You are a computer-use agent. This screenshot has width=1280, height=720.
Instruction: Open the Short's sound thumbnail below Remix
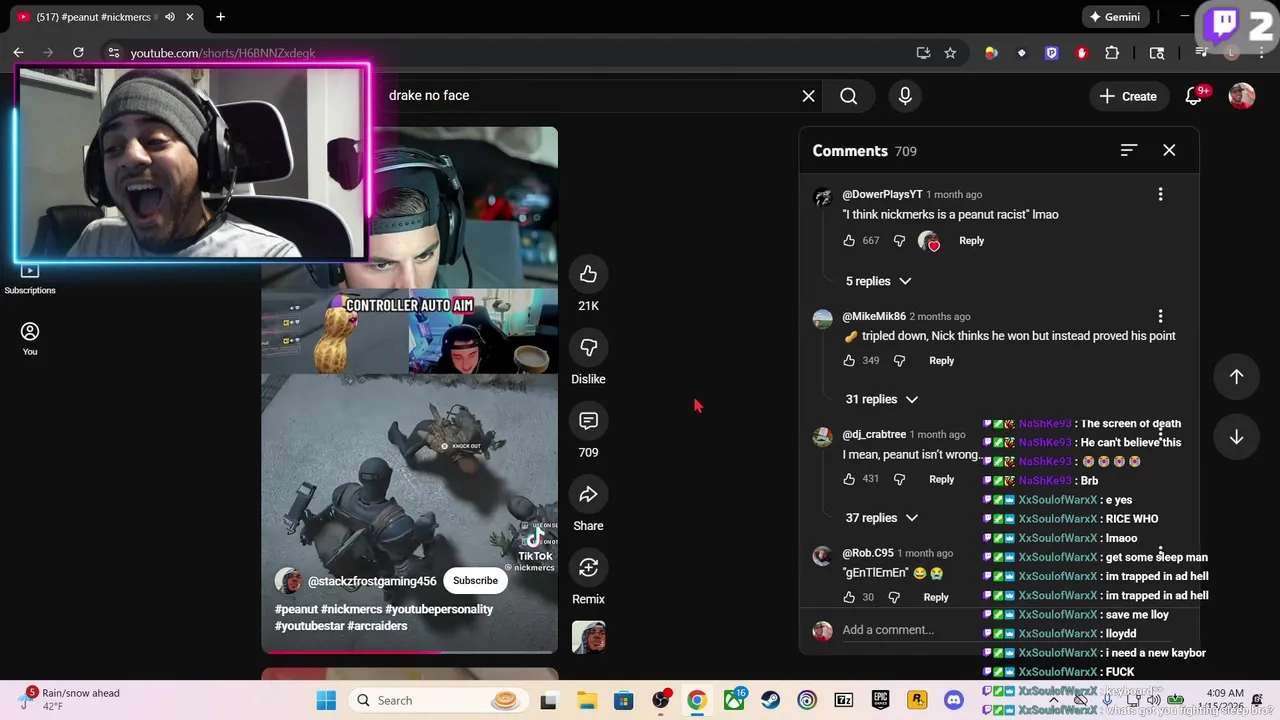pos(588,637)
